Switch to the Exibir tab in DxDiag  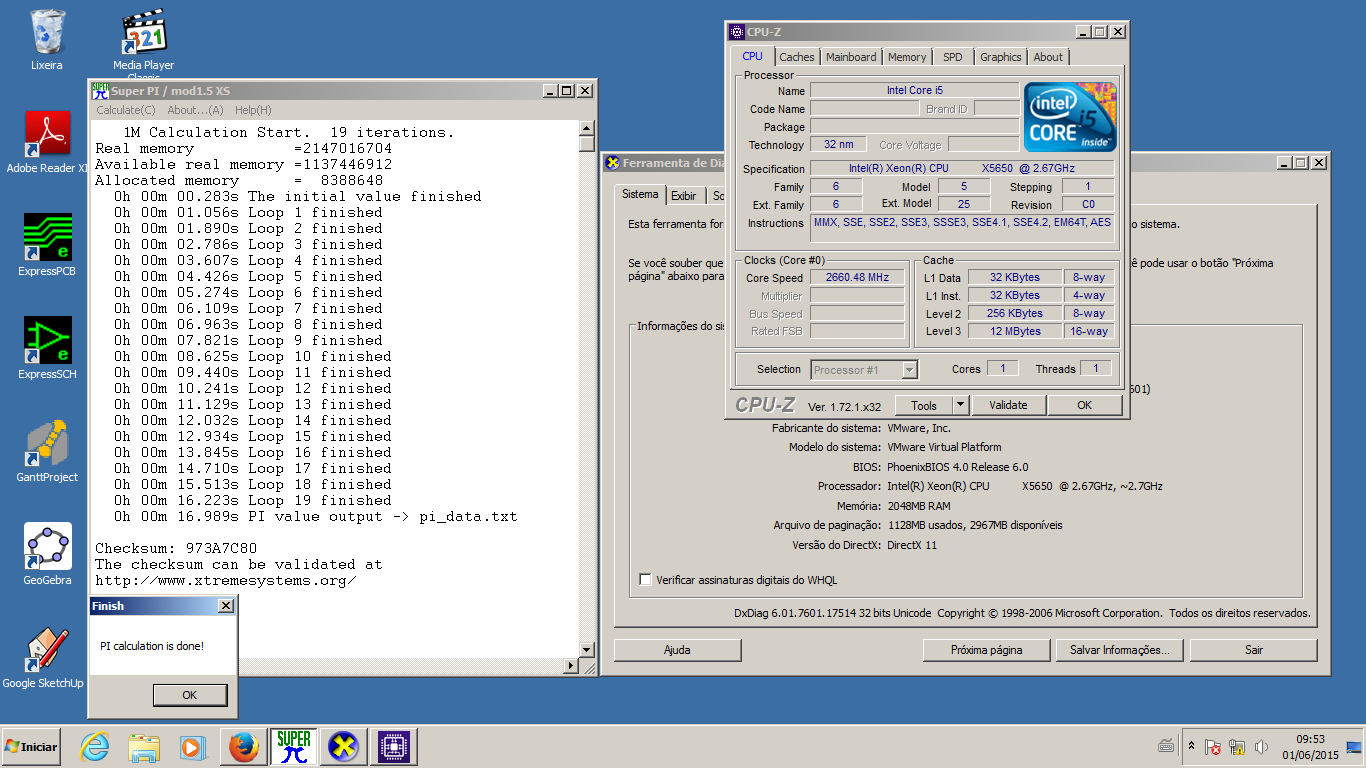click(684, 196)
